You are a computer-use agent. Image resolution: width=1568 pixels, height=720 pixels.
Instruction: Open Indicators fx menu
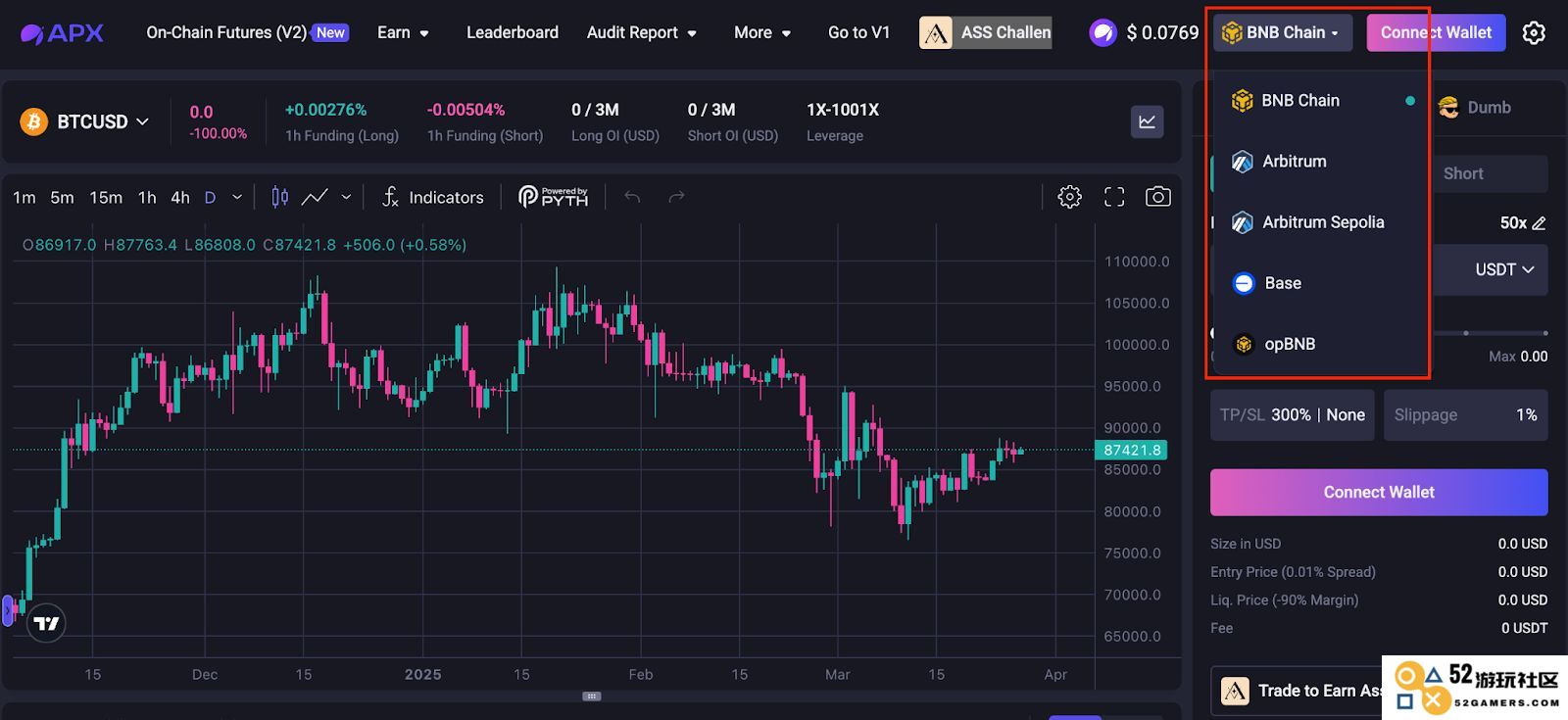point(432,197)
